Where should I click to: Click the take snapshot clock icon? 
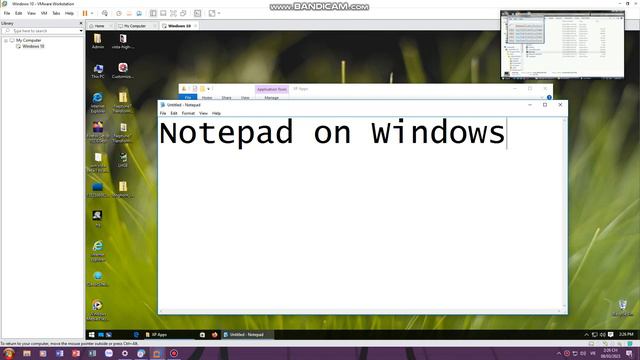tap(119, 13)
